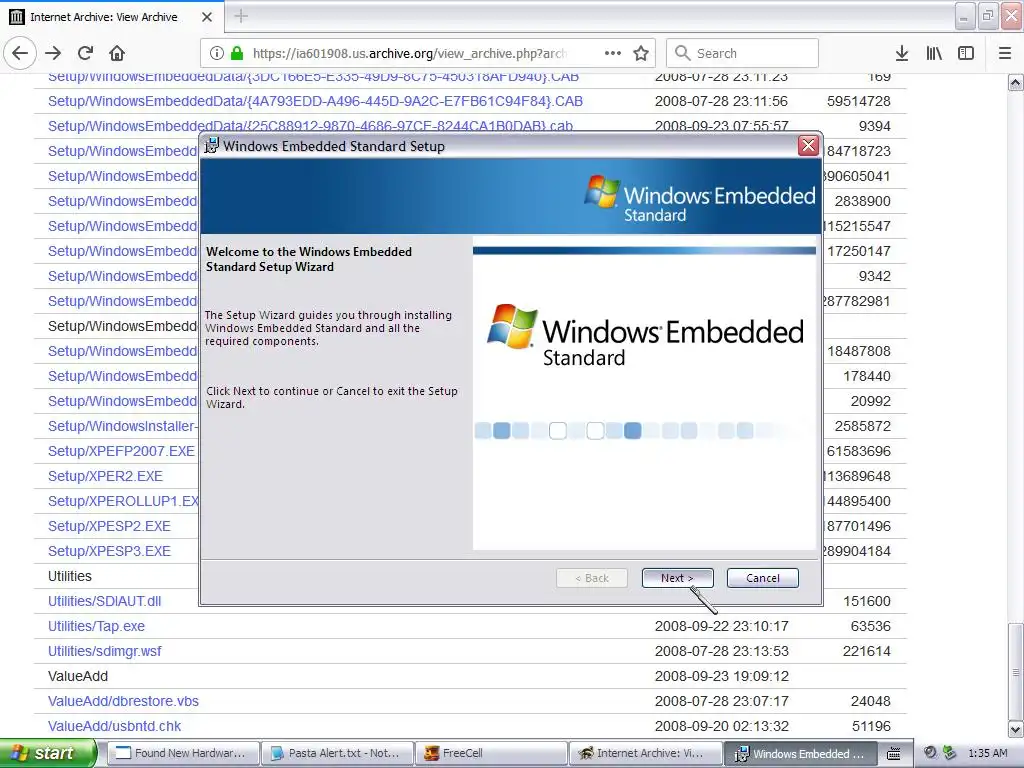Show site information icon
1024x768 pixels.
click(x=217, y=53)
